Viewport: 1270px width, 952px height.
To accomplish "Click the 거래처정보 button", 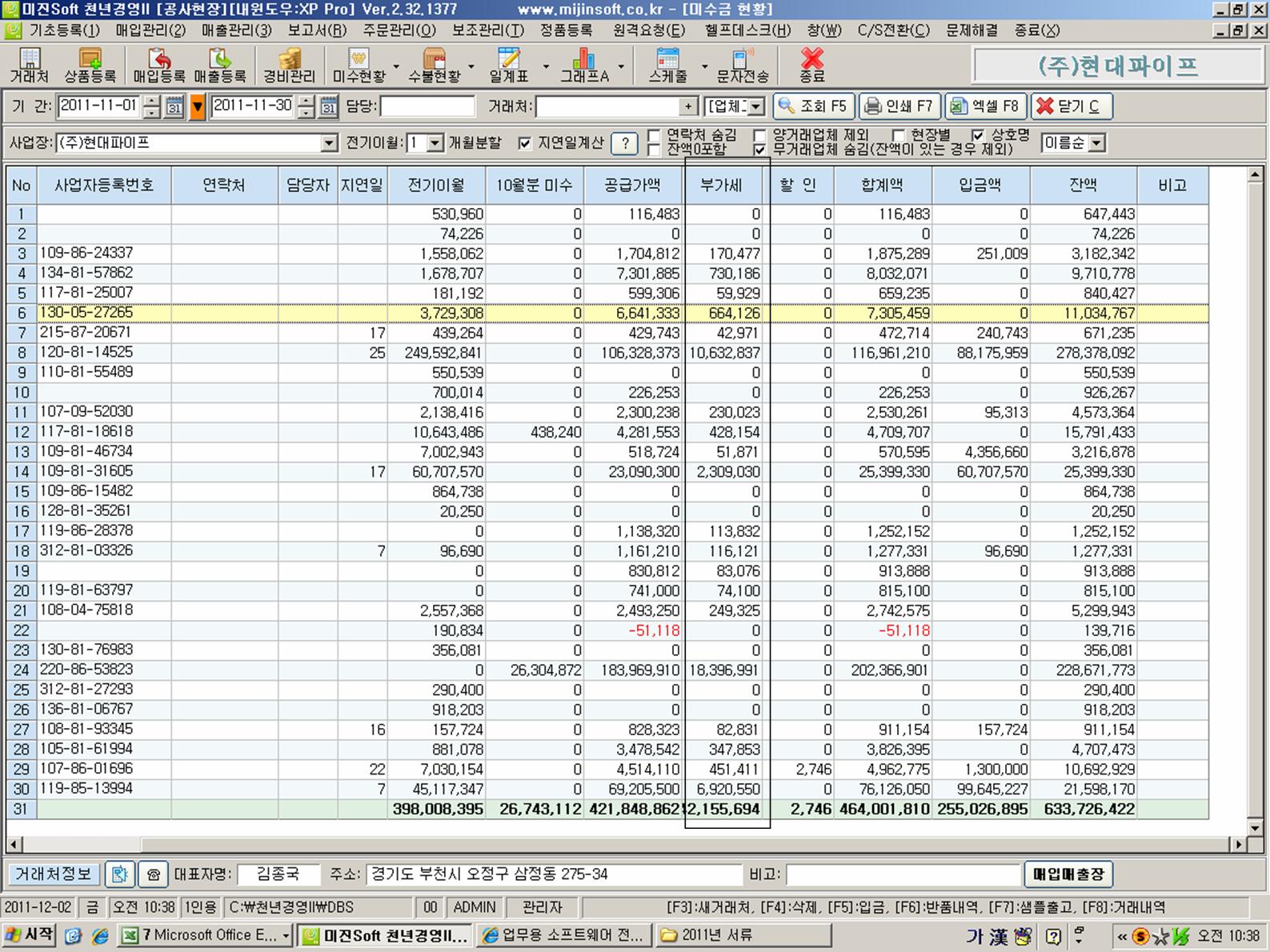I will [x=54, y=874].
